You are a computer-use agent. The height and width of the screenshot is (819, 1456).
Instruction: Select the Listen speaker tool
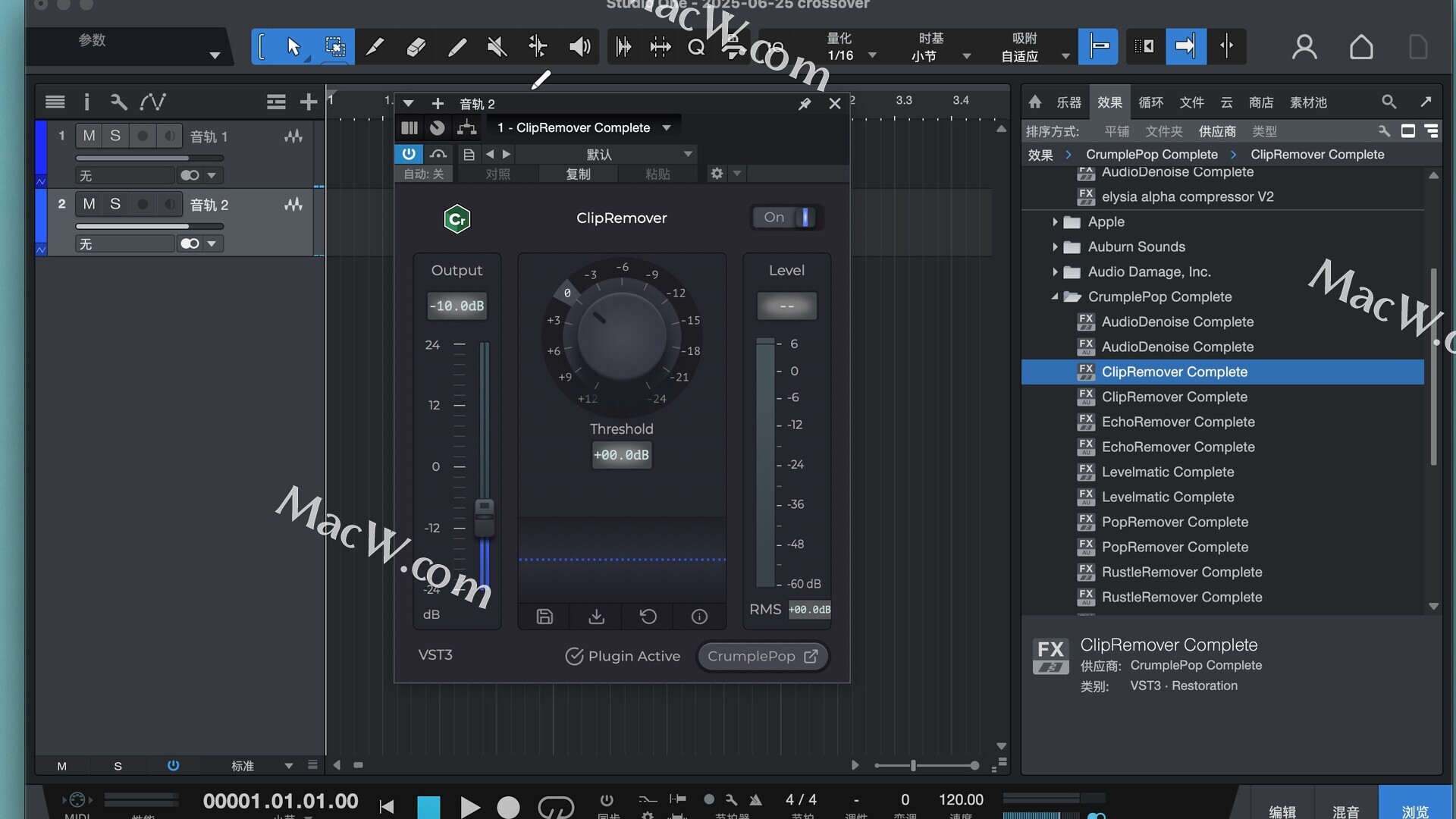[579, 47]
